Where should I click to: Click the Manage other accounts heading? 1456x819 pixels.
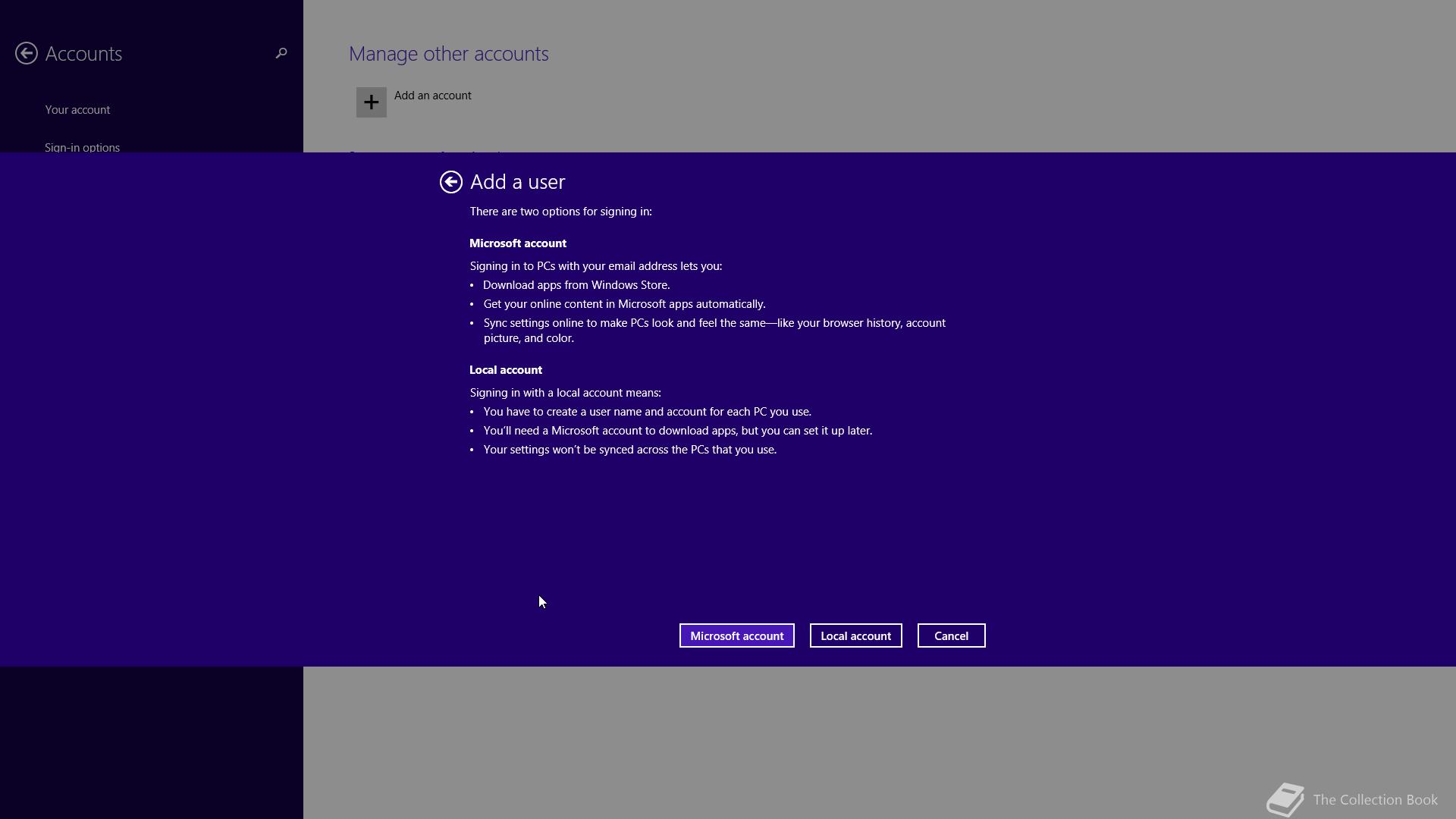point(448,54)
